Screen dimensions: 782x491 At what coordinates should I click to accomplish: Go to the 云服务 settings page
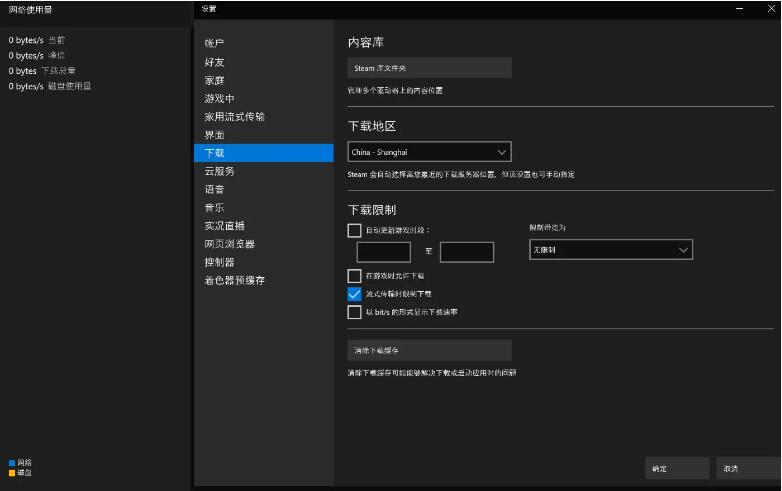pos(219,171)
